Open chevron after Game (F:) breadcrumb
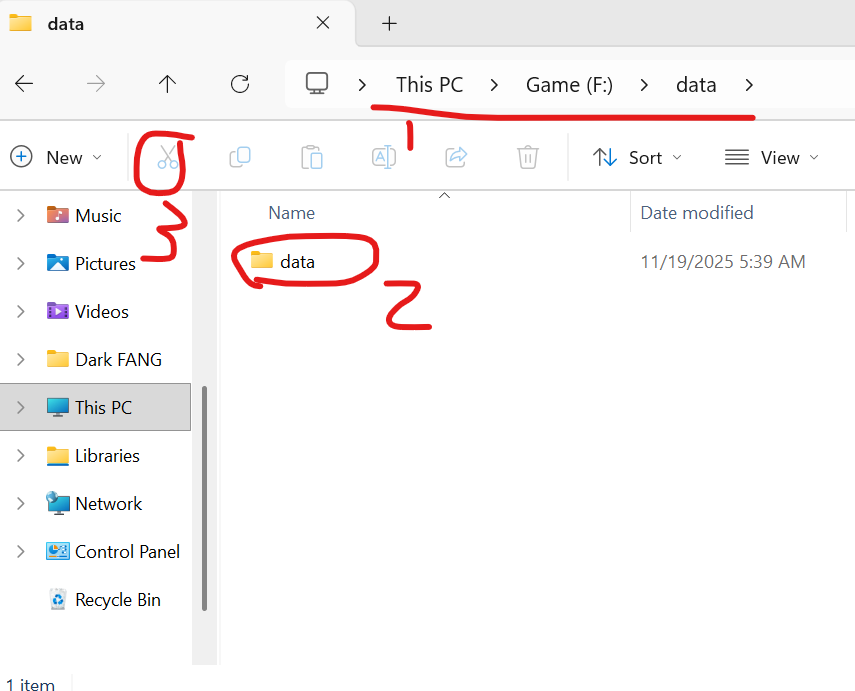855x691 pixels. pyautogui.click(x=644, y=85)
